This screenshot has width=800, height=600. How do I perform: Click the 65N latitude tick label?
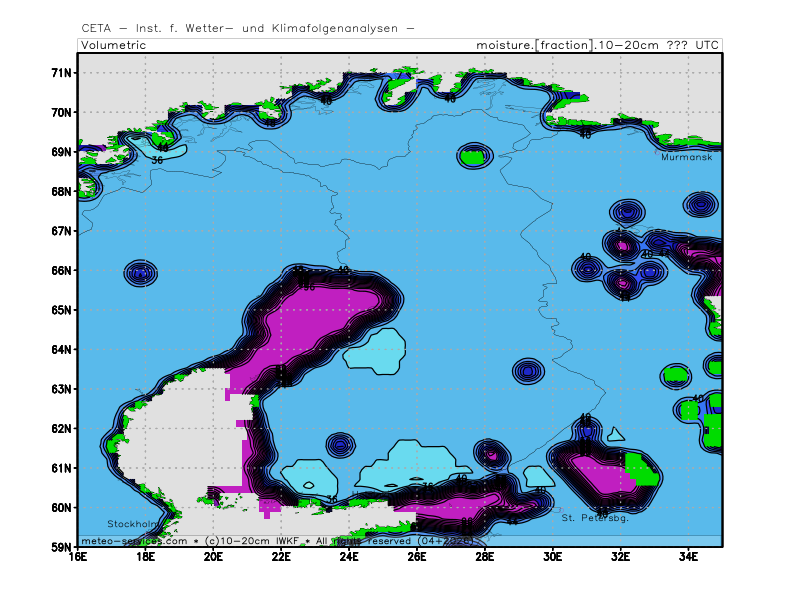point(62,310)
